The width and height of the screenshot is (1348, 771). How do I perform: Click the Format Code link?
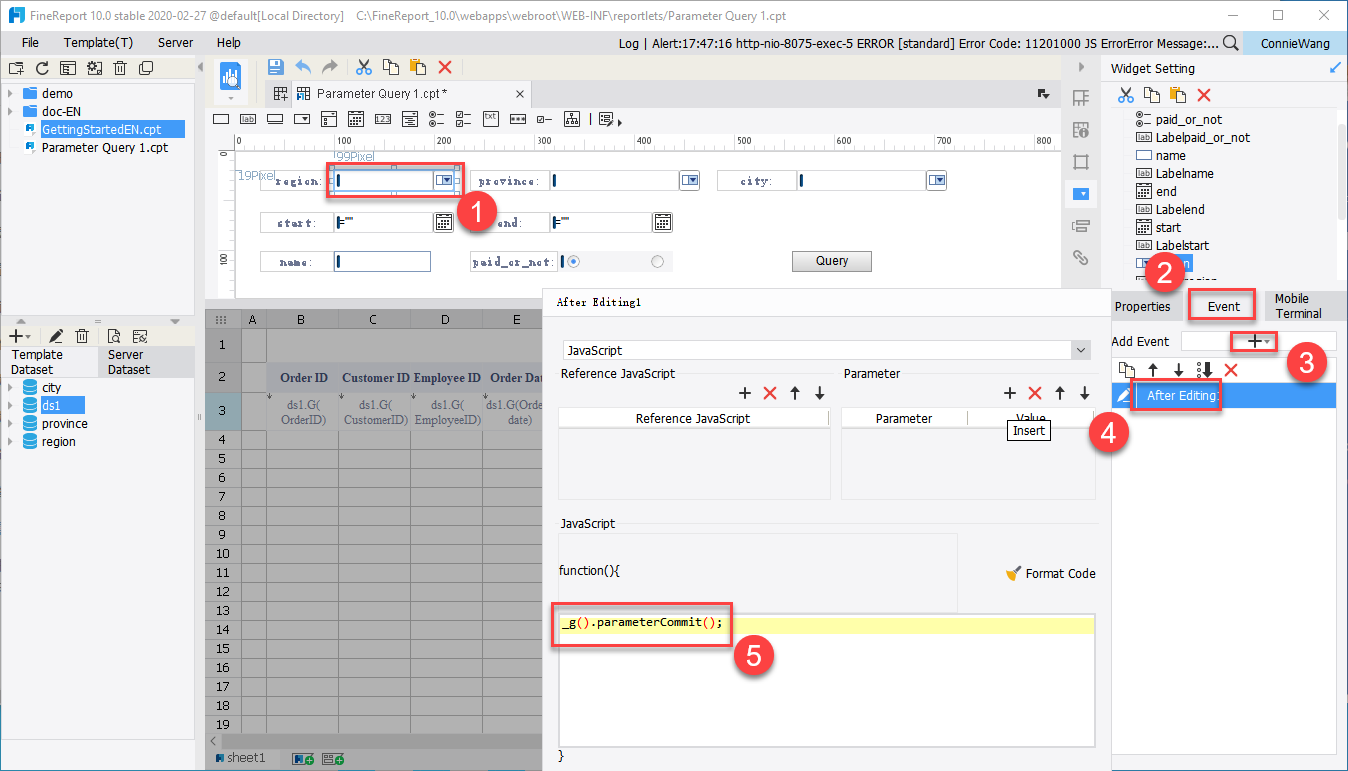pyautogui.click(x=1059, y=573)
